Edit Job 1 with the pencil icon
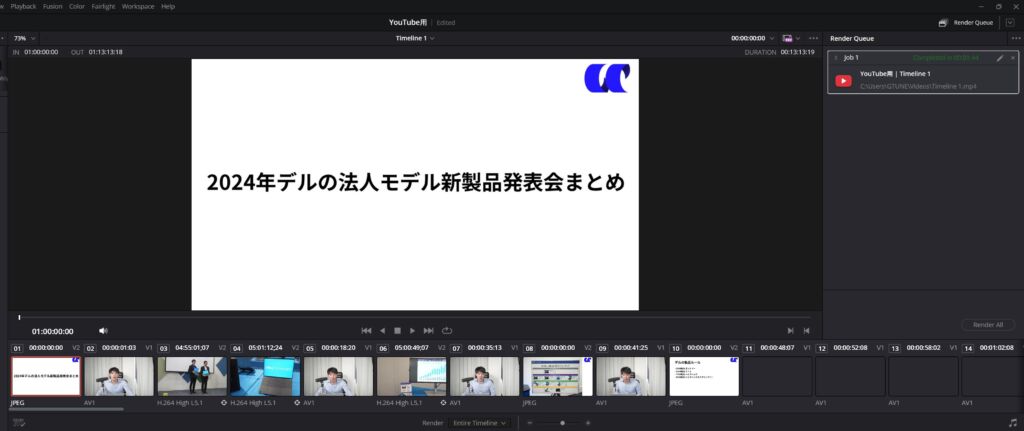 coord(1000,58)
